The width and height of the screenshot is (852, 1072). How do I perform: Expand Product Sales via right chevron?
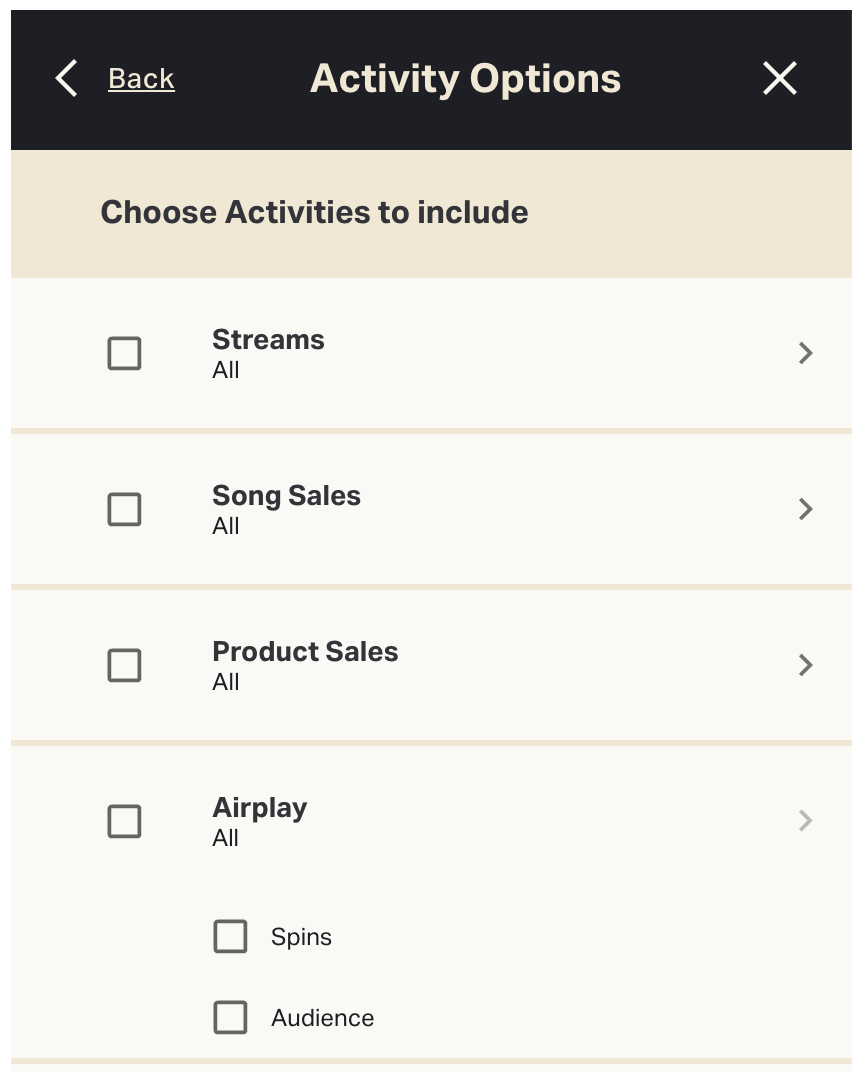806,665
